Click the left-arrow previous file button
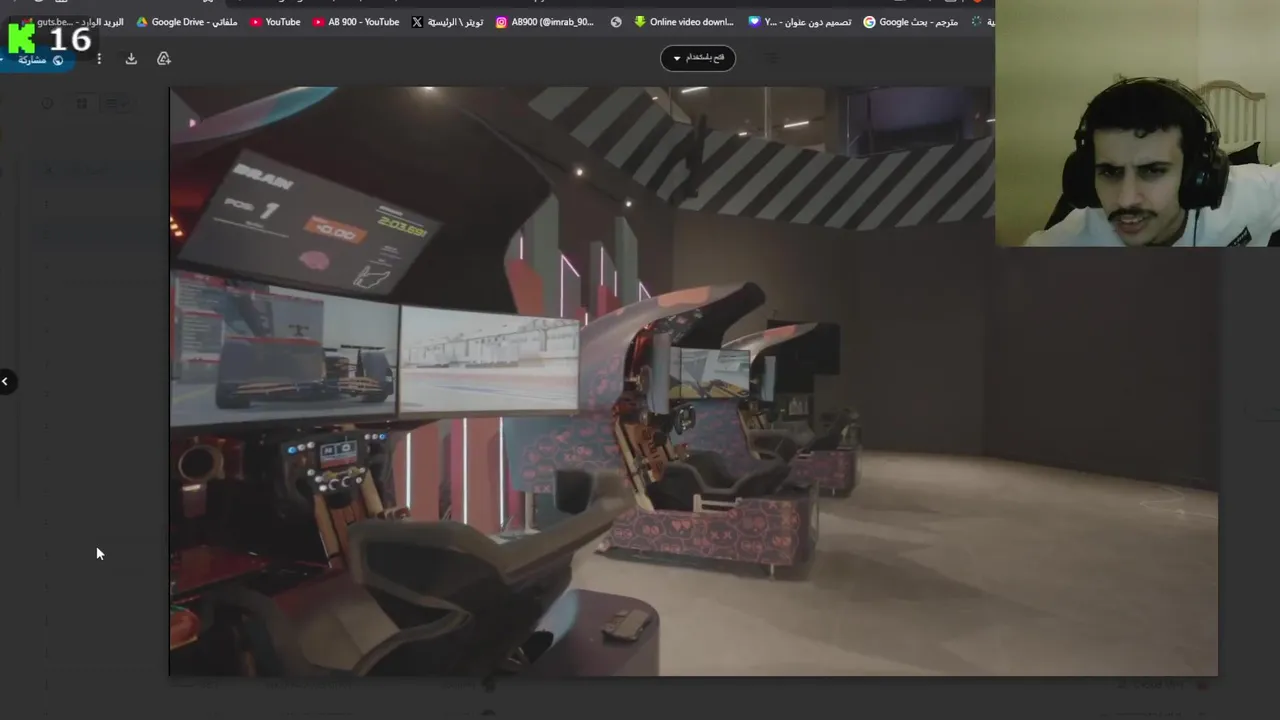Image resolution: width=1280 pixels, height=720 pixels. 5,381
